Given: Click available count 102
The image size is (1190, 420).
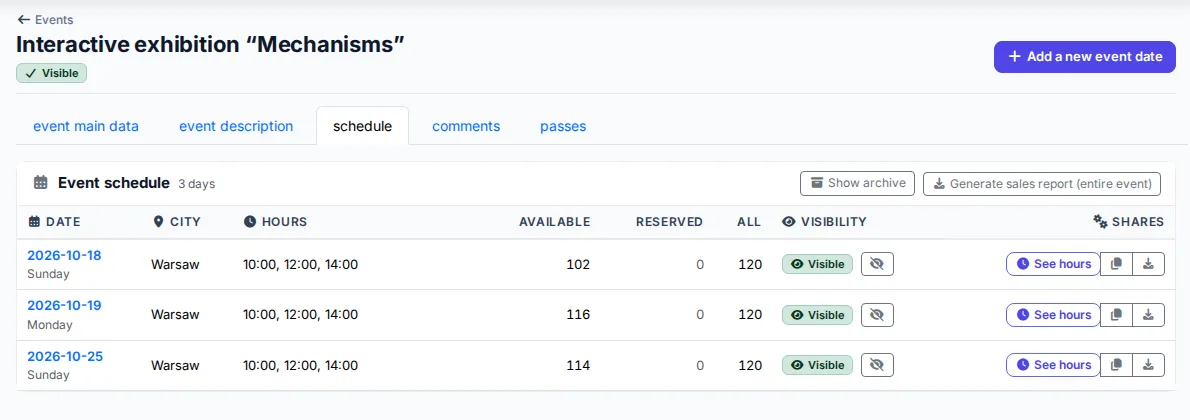Looking at the screenshot, I should click(578, 264).
